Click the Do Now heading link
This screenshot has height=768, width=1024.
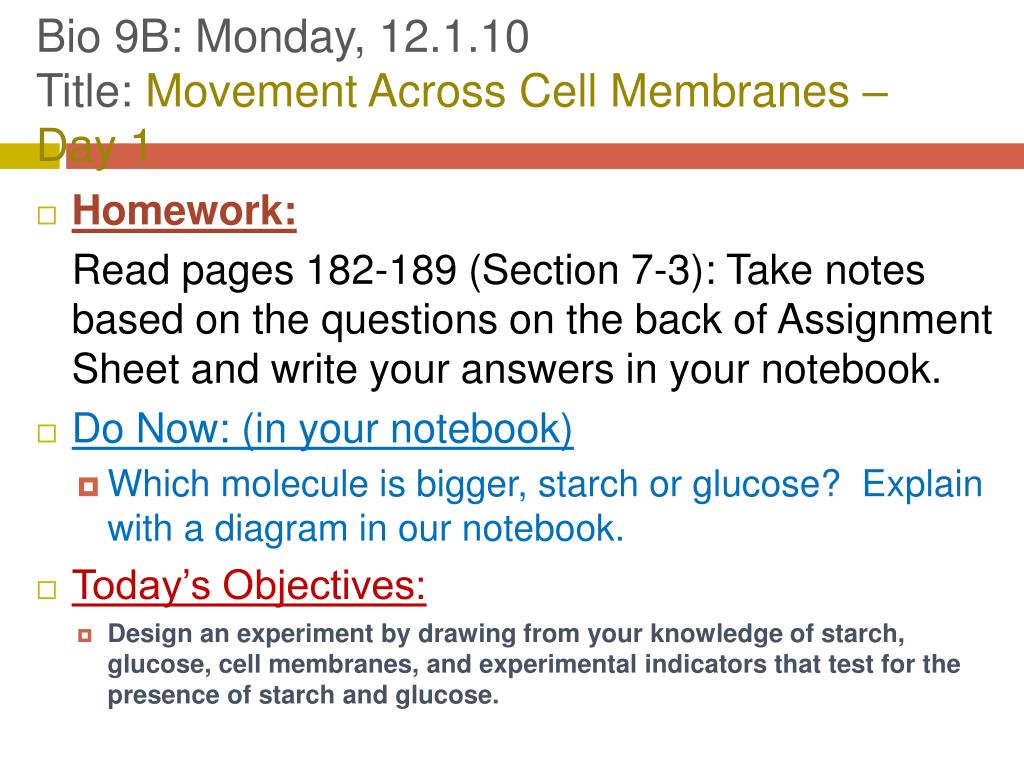[323, 429]
